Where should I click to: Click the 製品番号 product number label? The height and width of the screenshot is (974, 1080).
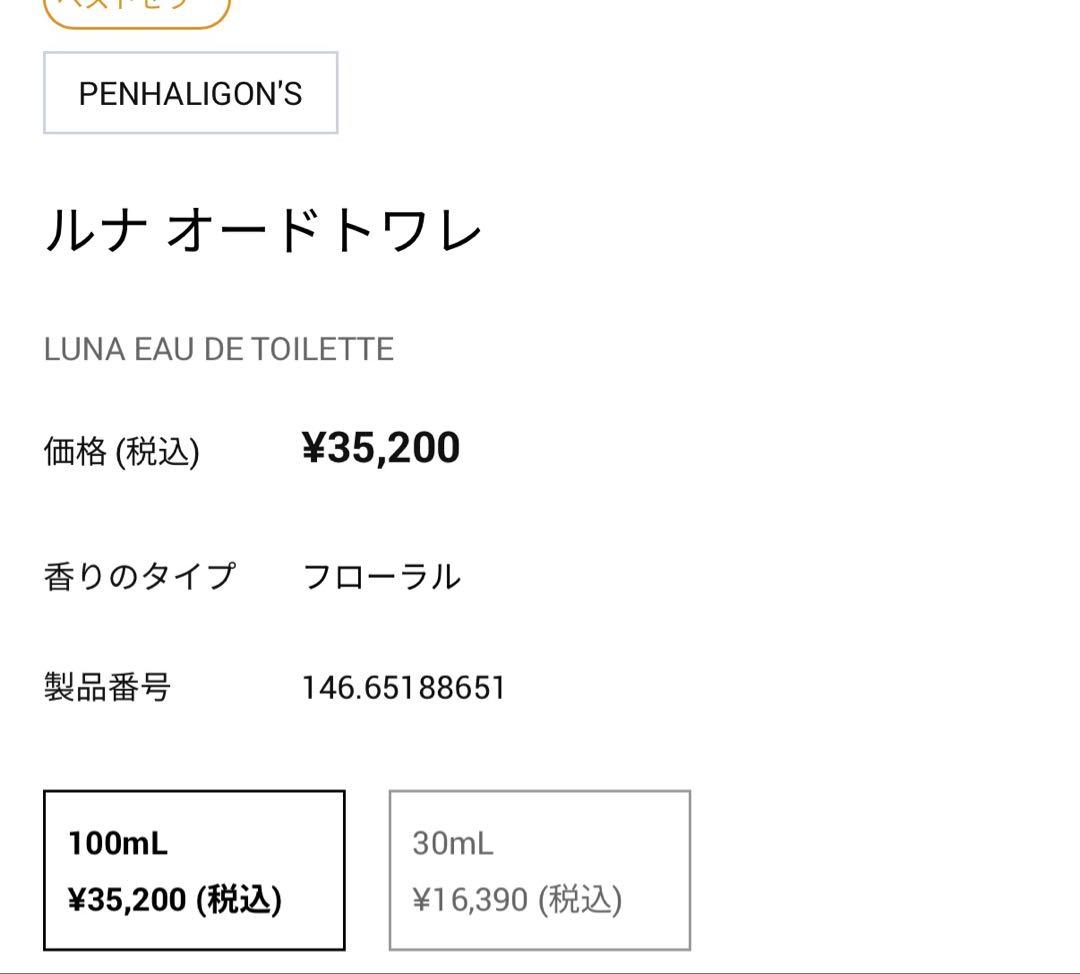108,687
